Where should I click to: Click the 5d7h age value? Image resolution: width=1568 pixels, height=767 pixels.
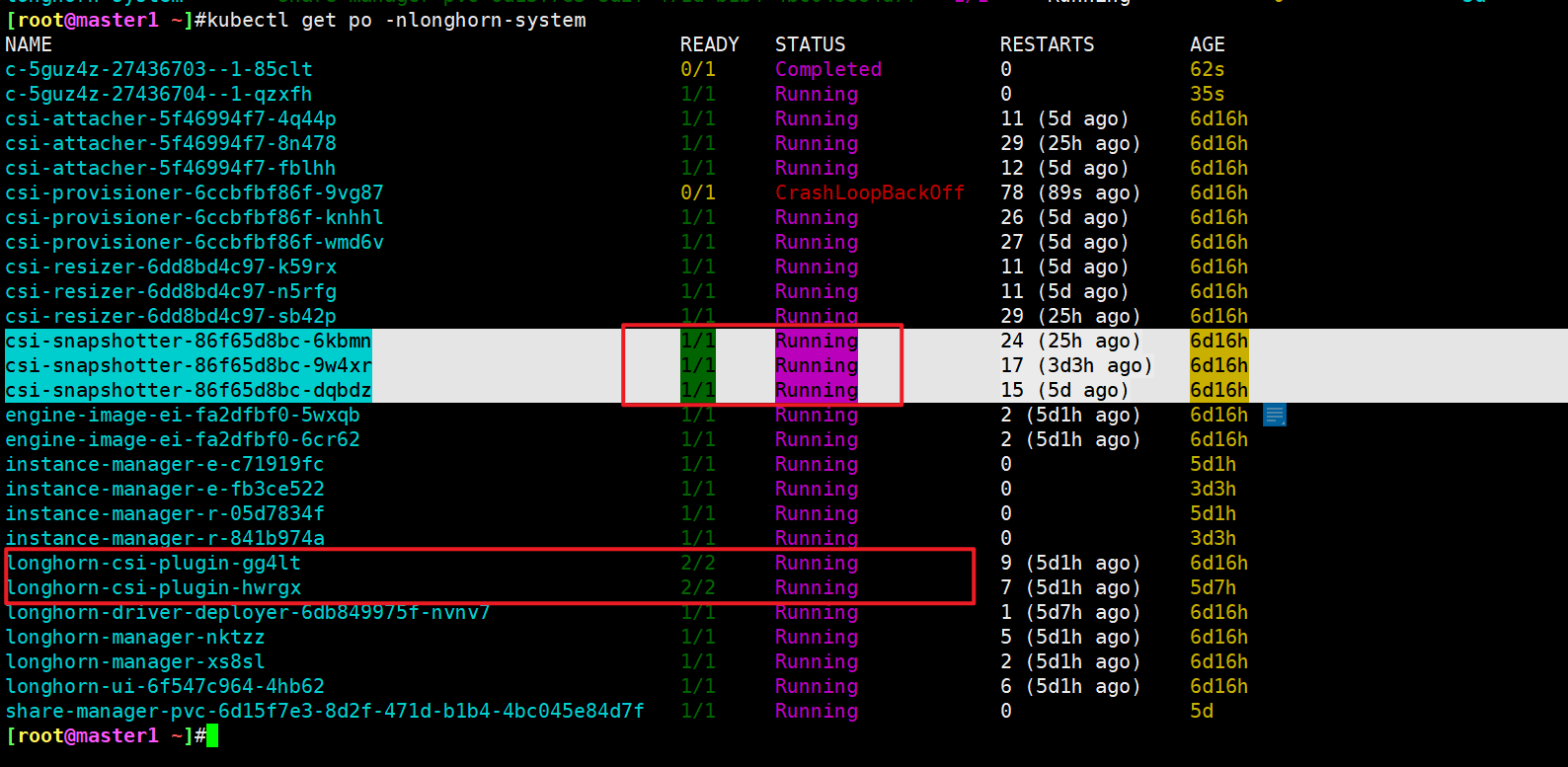1214,587
